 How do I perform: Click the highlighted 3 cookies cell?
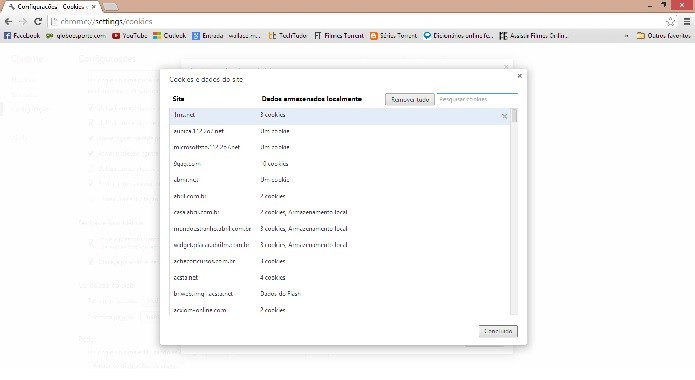coord(272,115)
